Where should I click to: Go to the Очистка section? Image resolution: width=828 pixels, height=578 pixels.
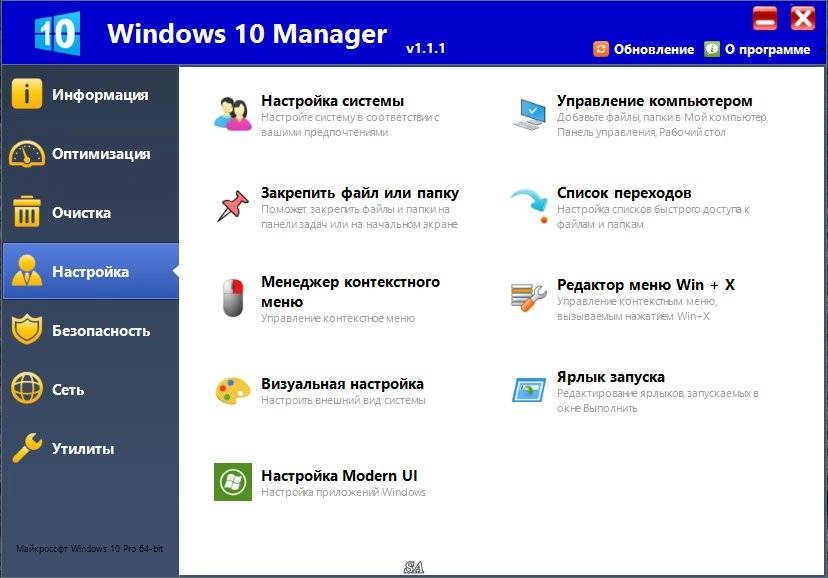point(81,213)
